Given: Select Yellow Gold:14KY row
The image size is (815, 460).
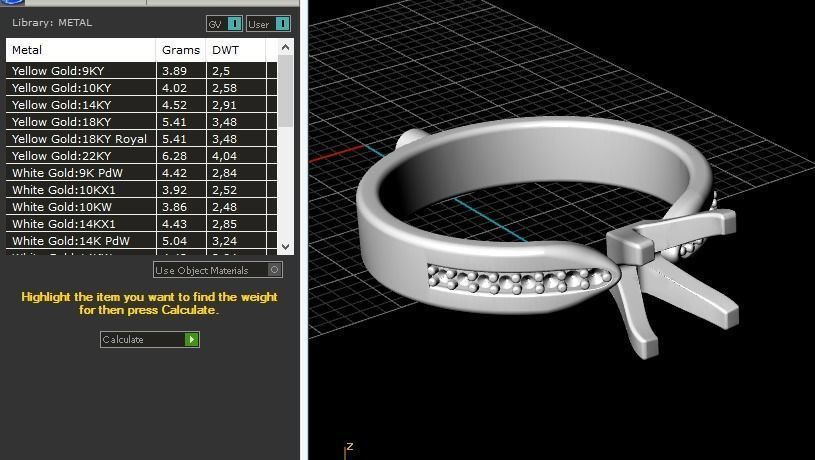Looking at the screenshot, I should (141, 105).
